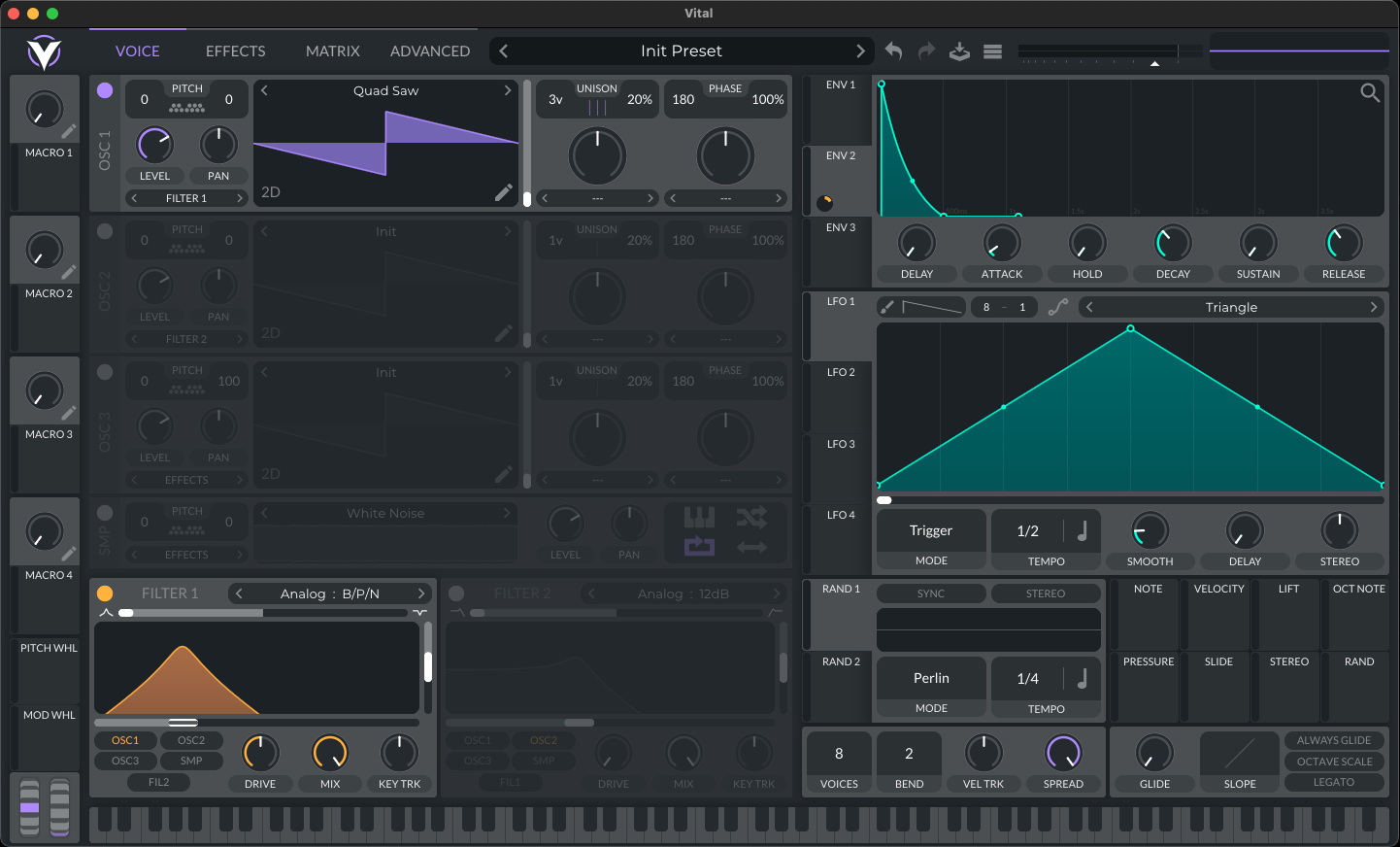
Task: Click the envelope ATTACK knob
Action: click(1002, 243)
